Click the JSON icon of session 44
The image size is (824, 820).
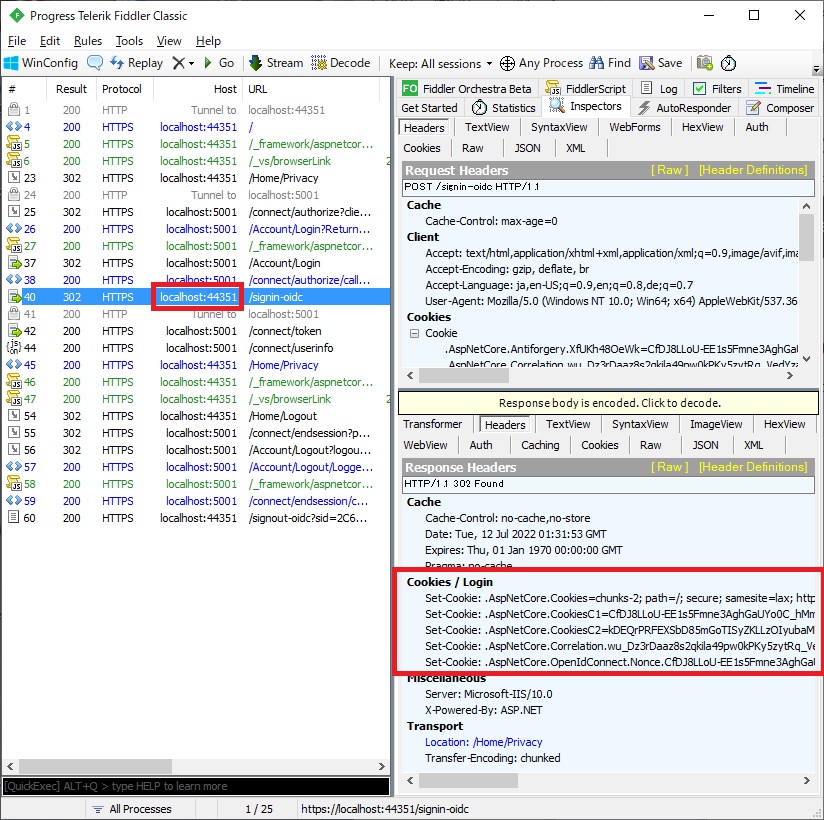point(14,347)
